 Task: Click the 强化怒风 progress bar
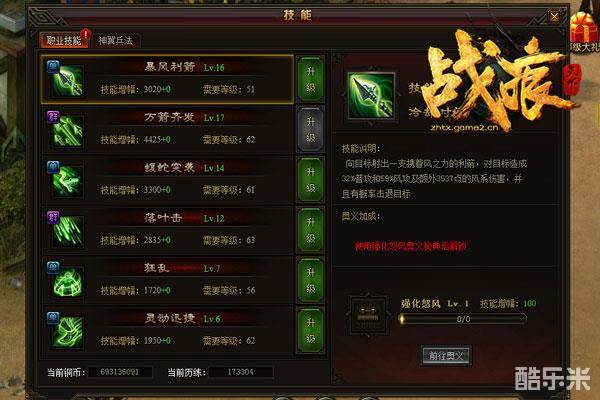[x=463, y=319]
